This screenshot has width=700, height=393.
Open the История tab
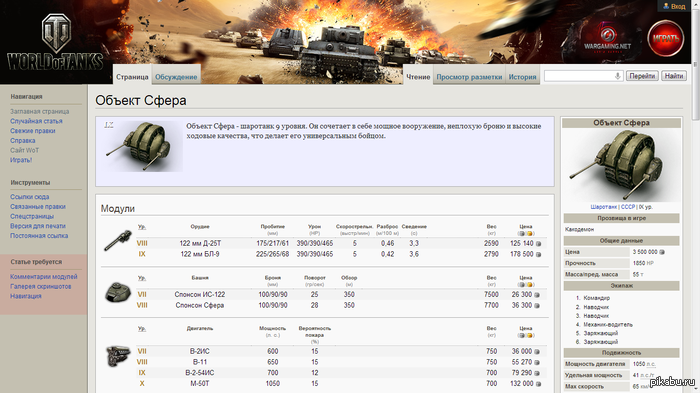[x=522, y=77]
